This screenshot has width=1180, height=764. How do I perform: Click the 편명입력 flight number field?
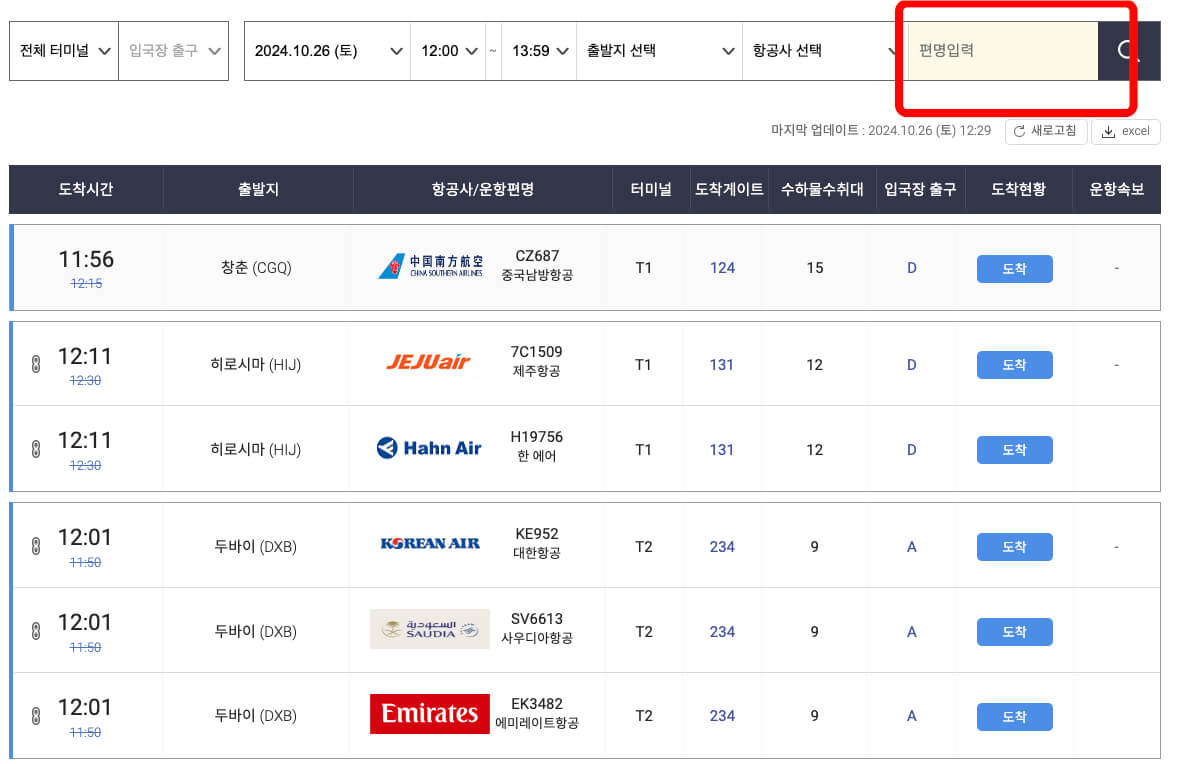1003,51
